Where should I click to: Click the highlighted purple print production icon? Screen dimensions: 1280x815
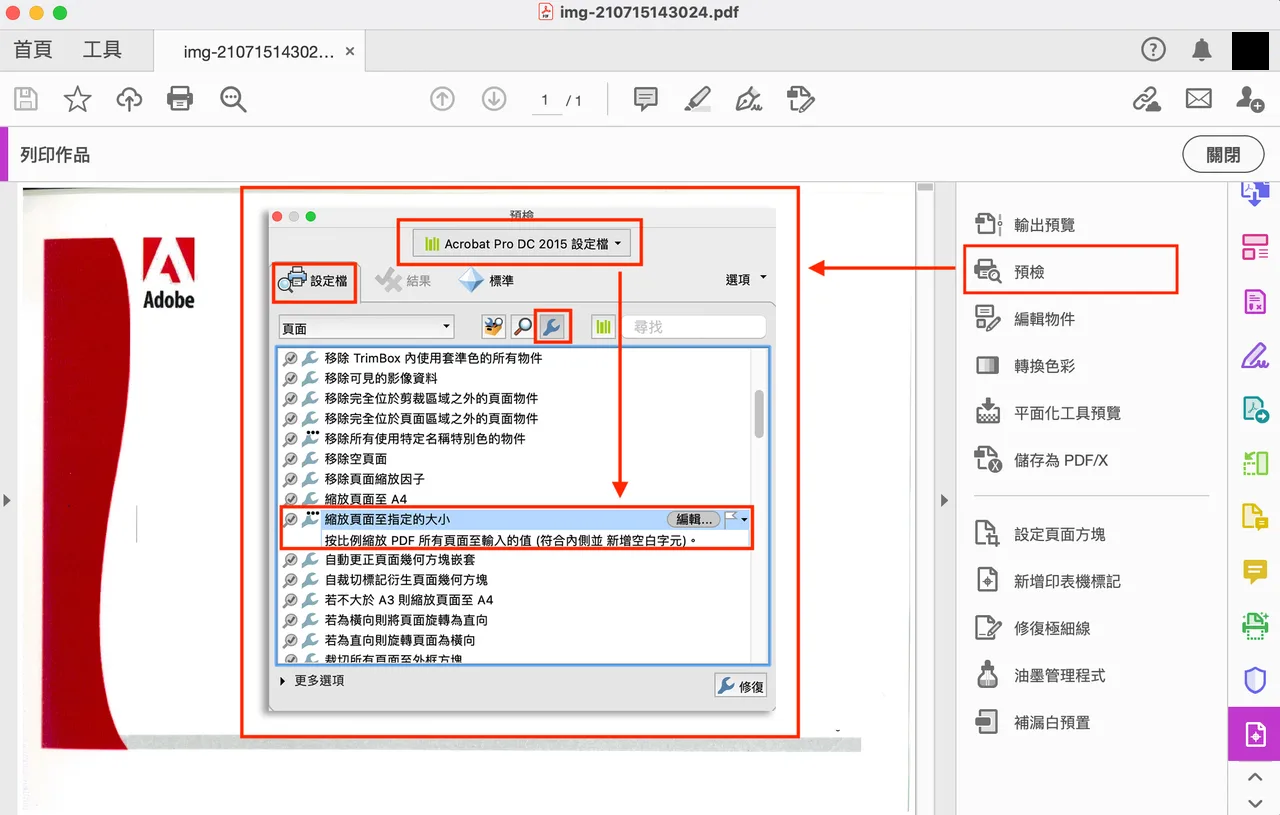point(1254,734)
